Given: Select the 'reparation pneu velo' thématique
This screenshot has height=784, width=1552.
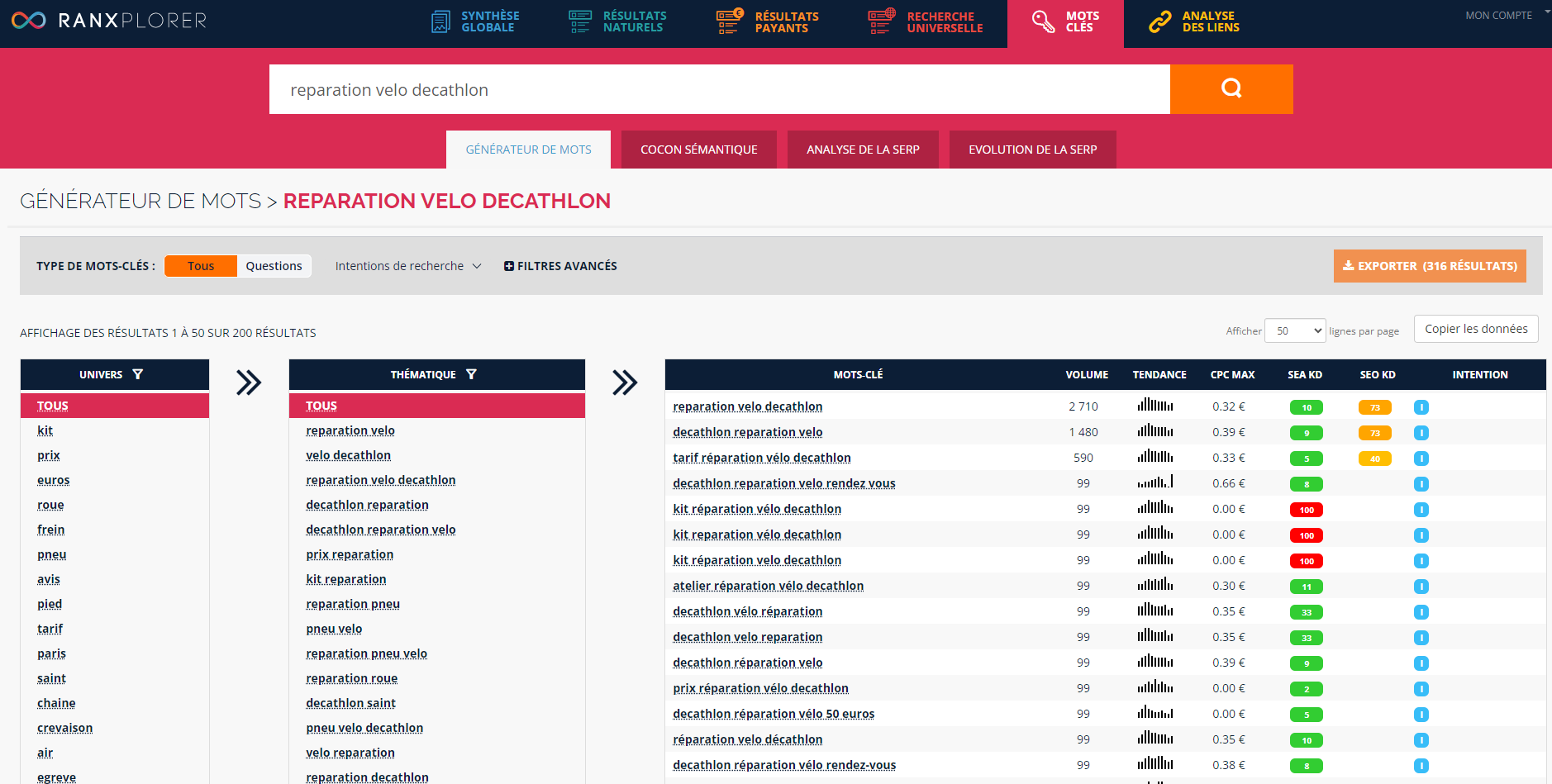Looking at the screenshot, I should [367, 653].
